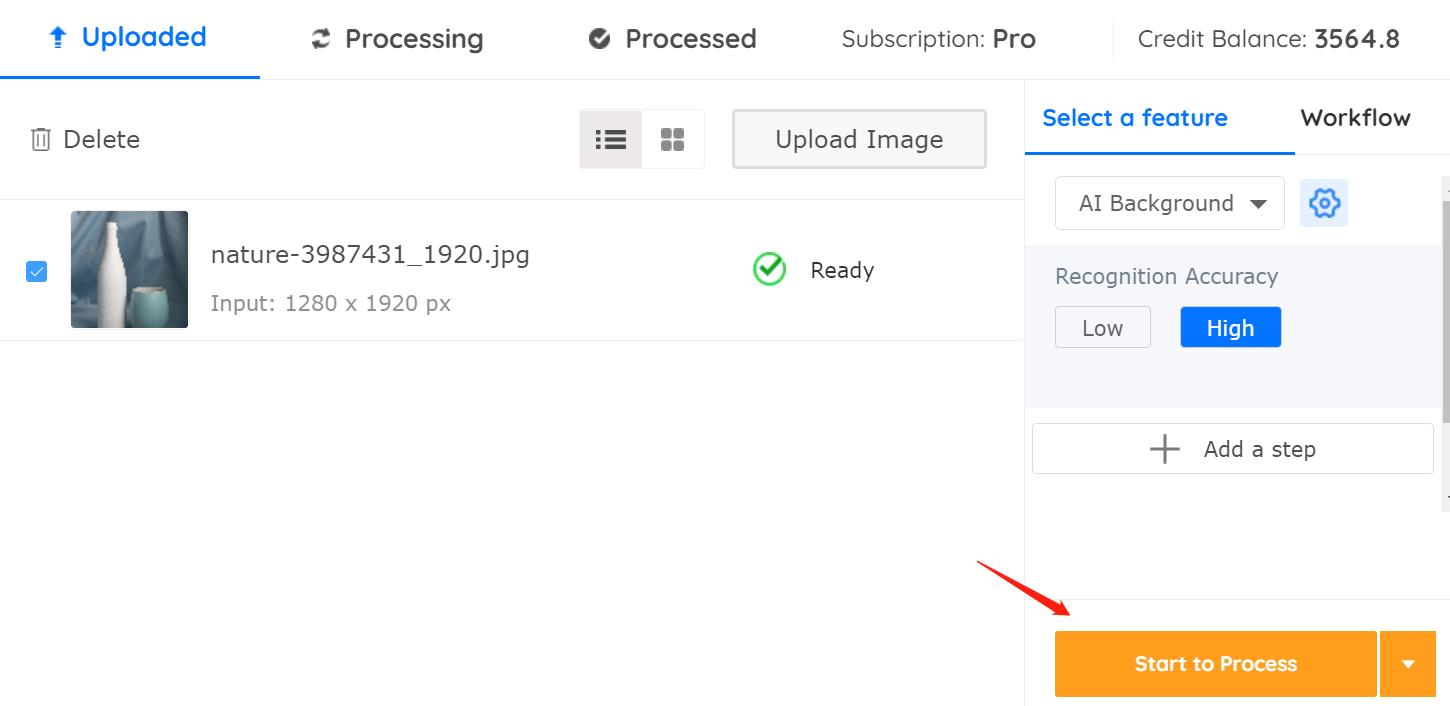
Task: Click the green Ready checkmark icon
Action: 769,269
